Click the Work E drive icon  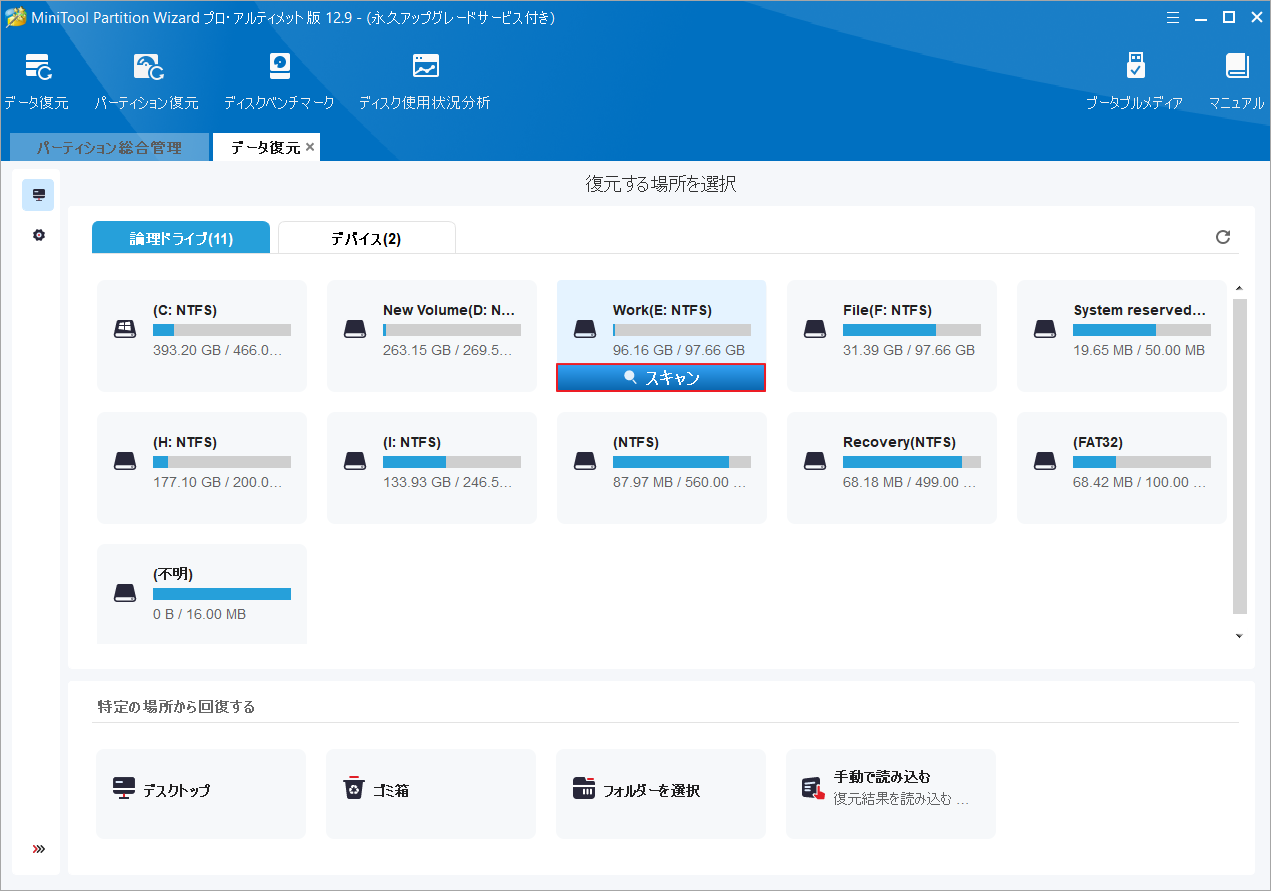[x=584, y=329]
